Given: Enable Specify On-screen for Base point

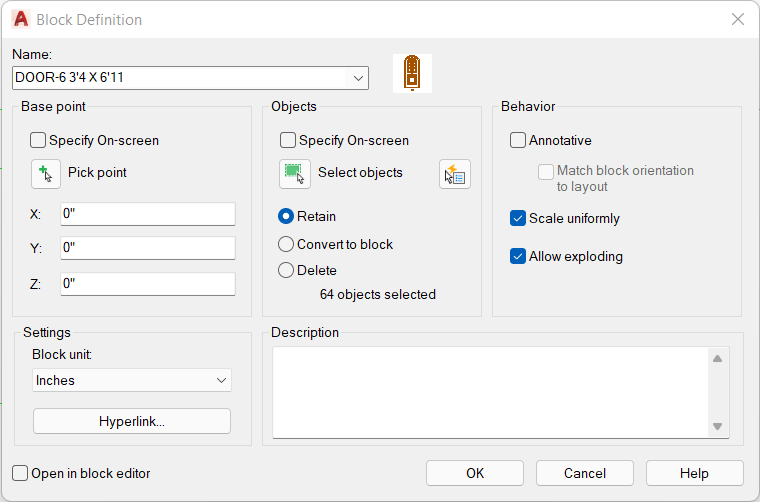Looking at the screenshot, I should (38, 141).
